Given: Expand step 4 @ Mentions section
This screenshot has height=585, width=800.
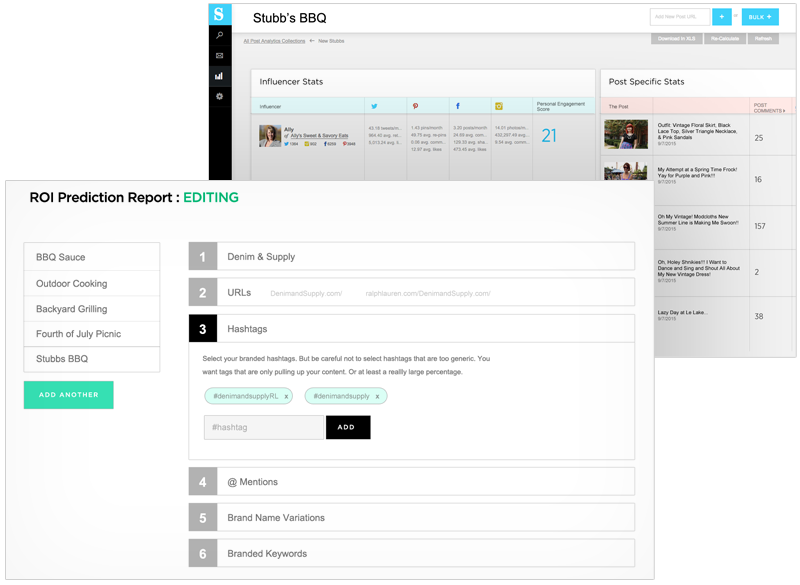Looking at the screenshot, I should 412,481.
